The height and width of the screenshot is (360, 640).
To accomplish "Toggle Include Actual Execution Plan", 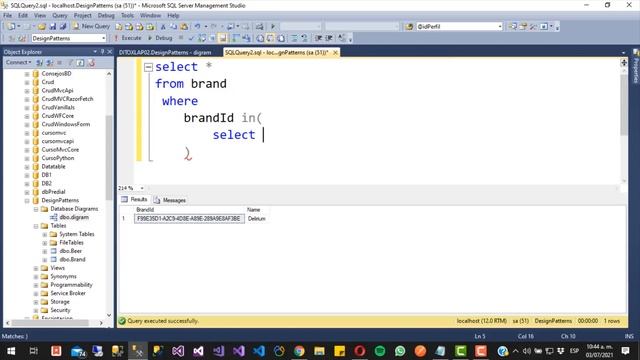I will click(x=236, y=38).
